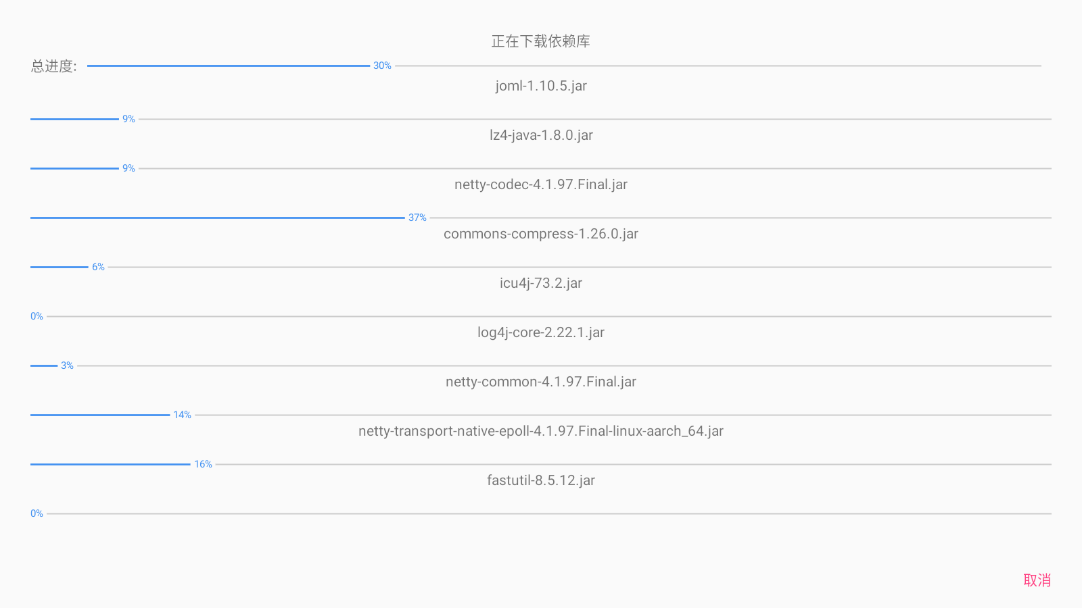Select the lz4-java-1.8.0.jar file label
This screenshot has height=608, width=1082.
pos(541,135)
